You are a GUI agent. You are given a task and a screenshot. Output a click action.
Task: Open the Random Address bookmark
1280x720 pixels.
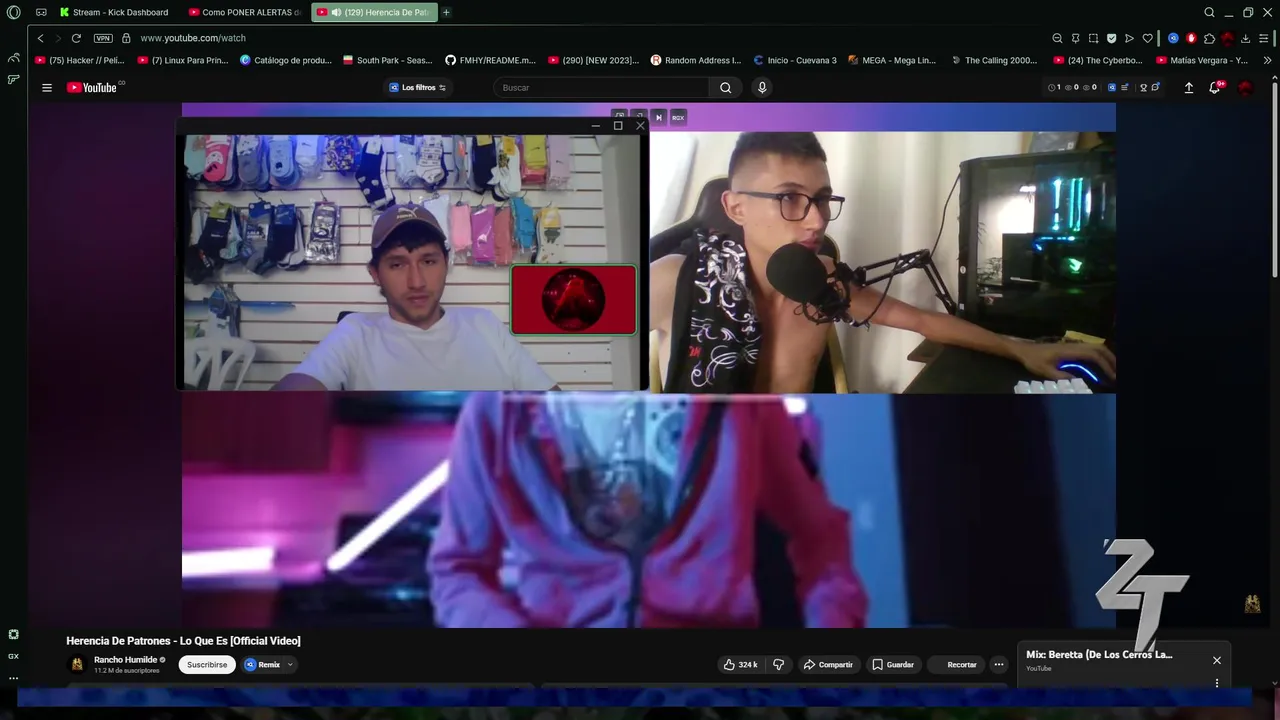(696, 60)
